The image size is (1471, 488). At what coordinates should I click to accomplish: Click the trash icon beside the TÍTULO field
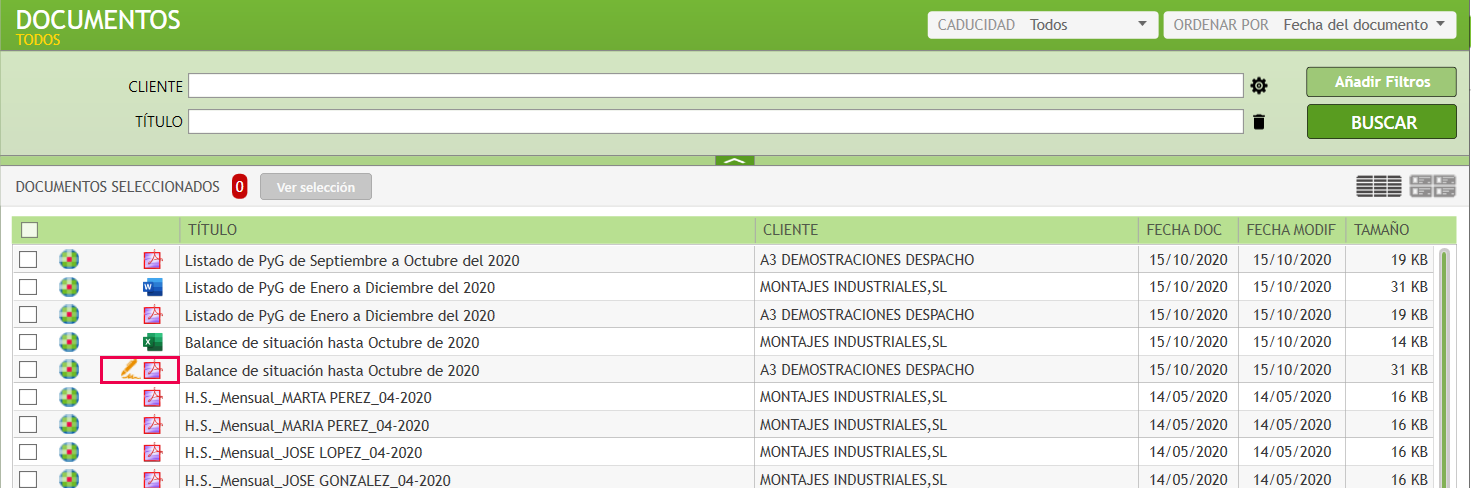point(1259,122)
